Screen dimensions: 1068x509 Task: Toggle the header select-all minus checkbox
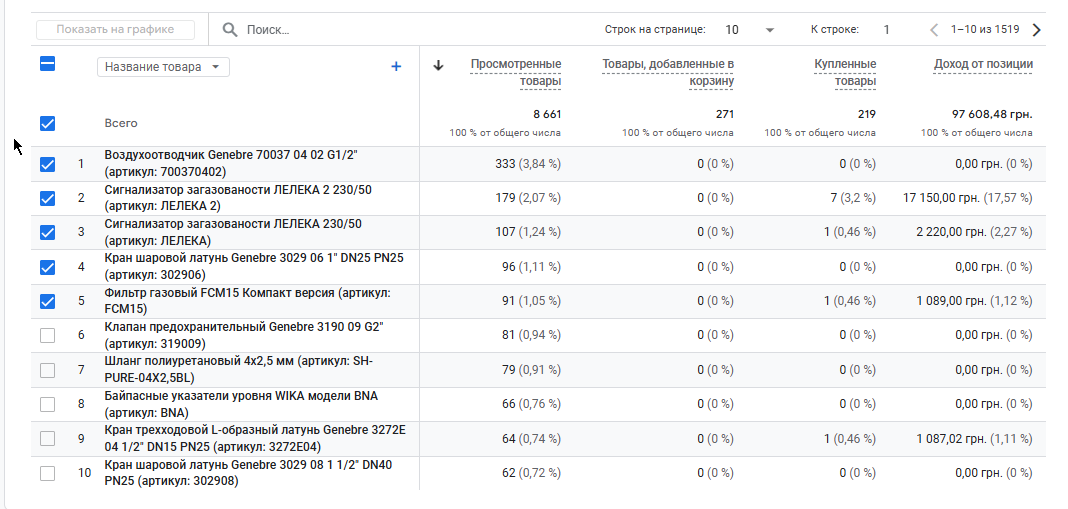47,64
